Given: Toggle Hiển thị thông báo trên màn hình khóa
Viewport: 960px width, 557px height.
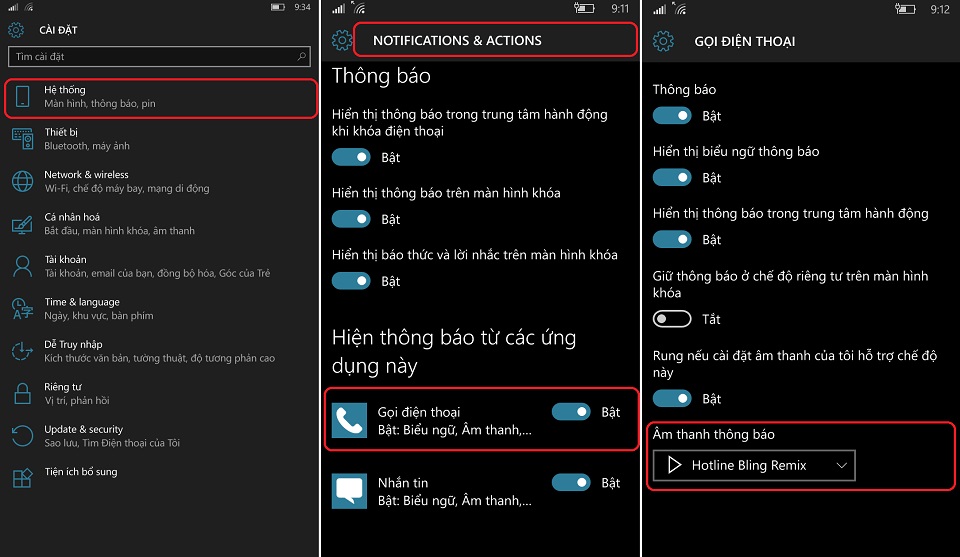Looking at the screenshot, I should click(x=351, y=219).
